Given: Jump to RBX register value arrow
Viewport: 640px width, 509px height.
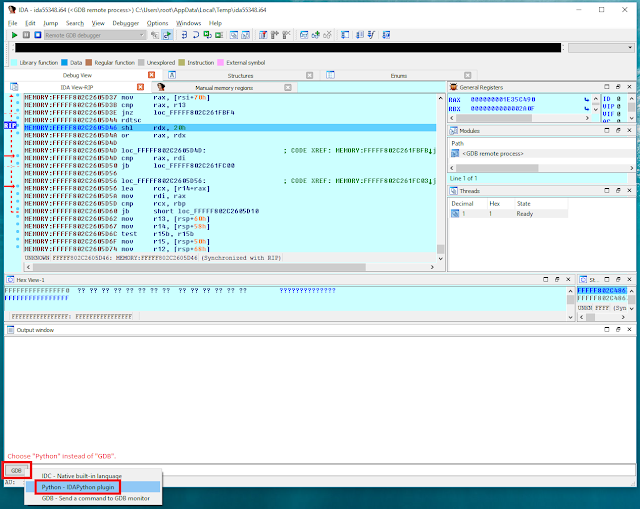Looking at the screenshot, I should click(x=587, y=109).
